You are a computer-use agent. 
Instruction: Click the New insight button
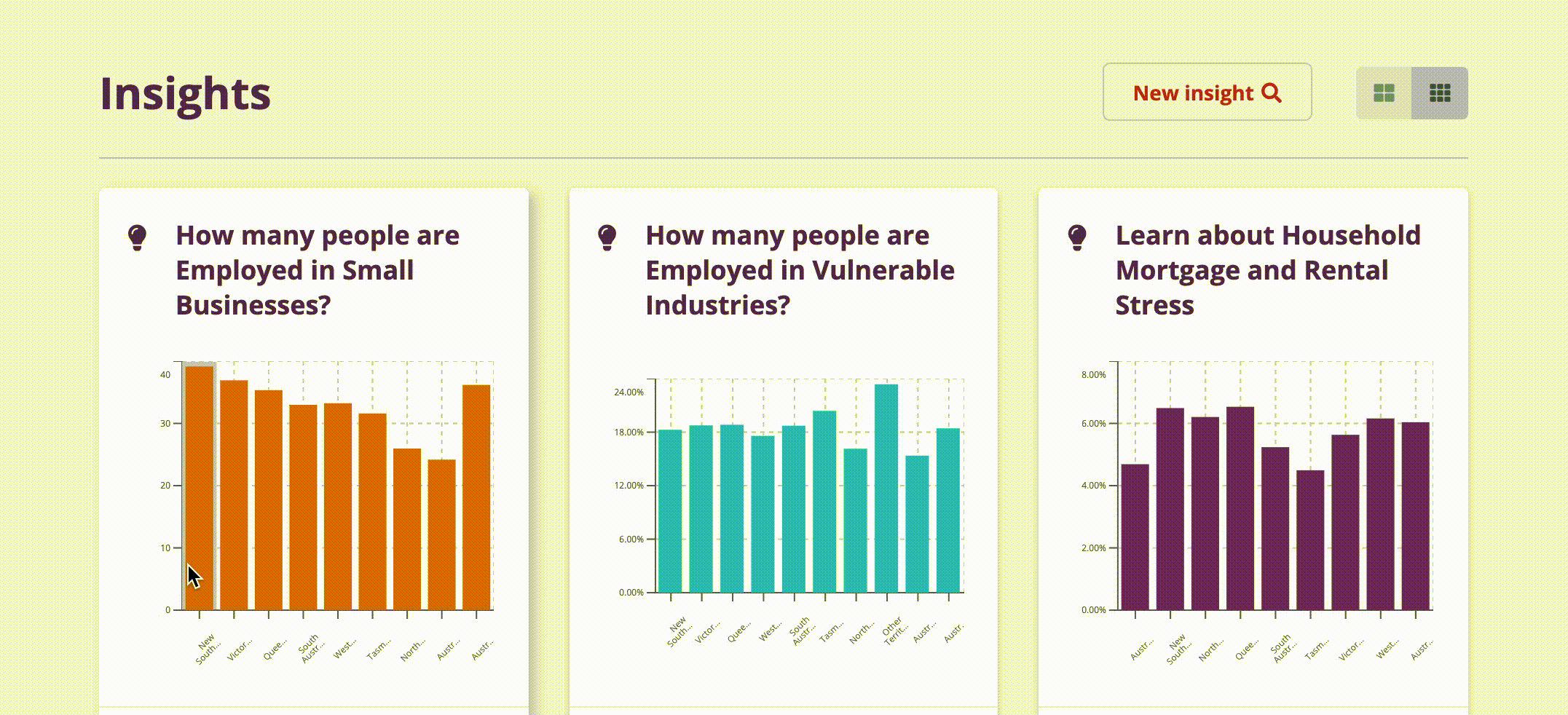1205,92
